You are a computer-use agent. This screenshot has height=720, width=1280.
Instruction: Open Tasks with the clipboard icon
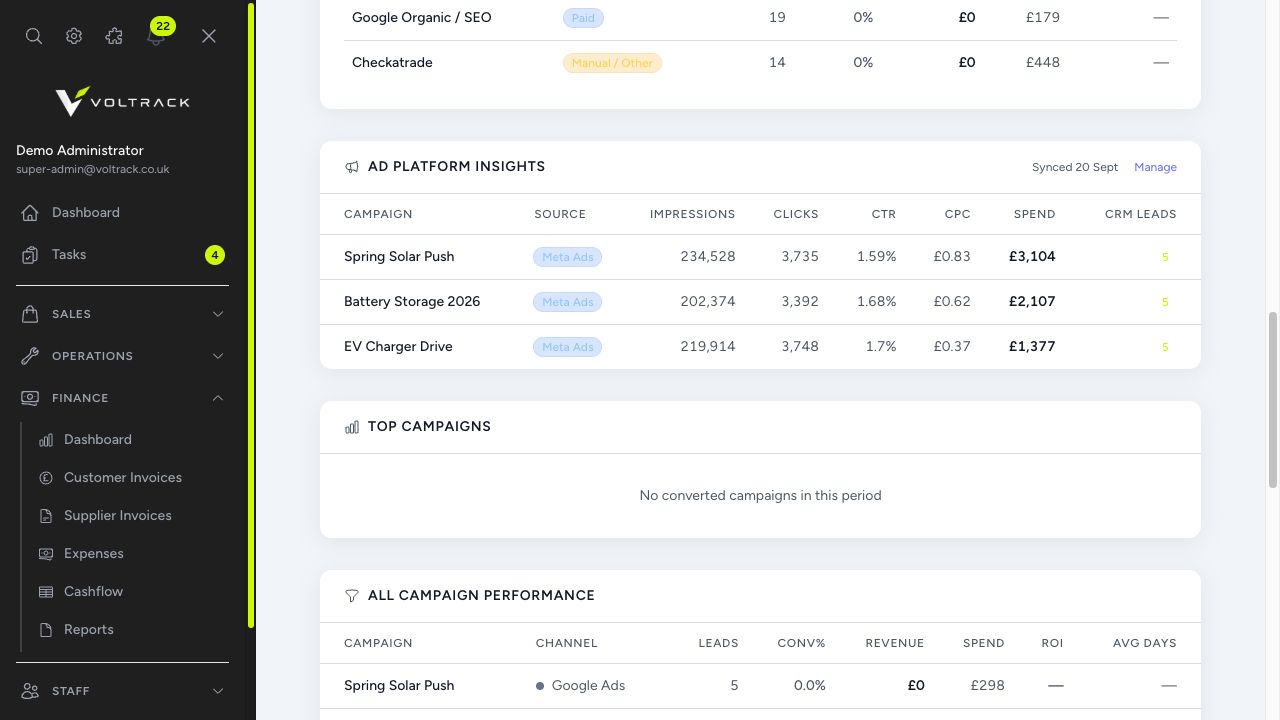coord(122,254)
